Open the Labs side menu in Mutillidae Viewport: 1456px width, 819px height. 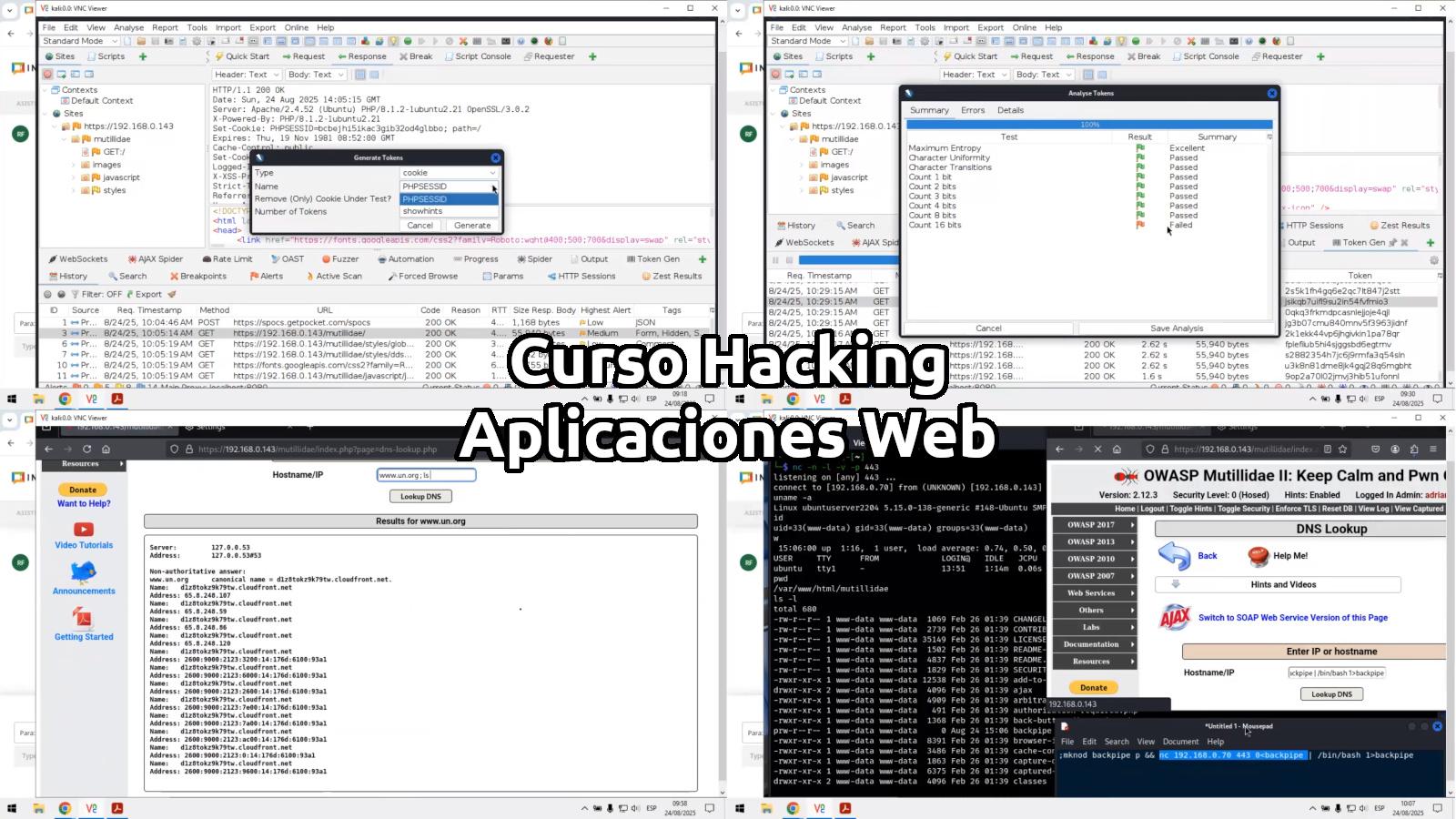coord(1095,627)
